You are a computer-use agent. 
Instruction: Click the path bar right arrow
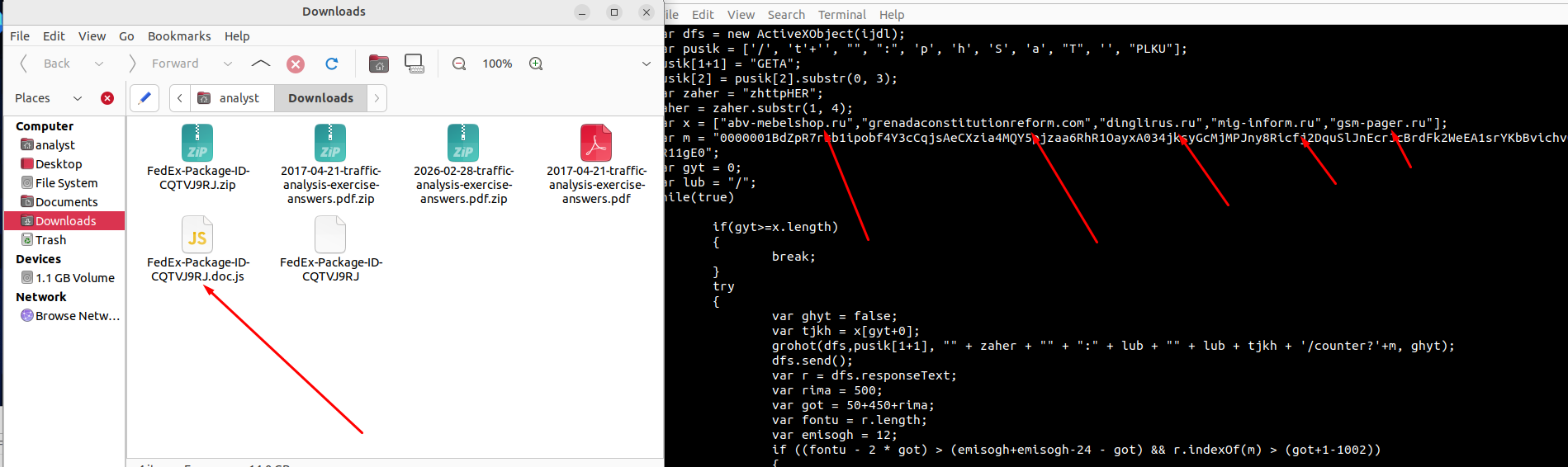click(377, 98)
